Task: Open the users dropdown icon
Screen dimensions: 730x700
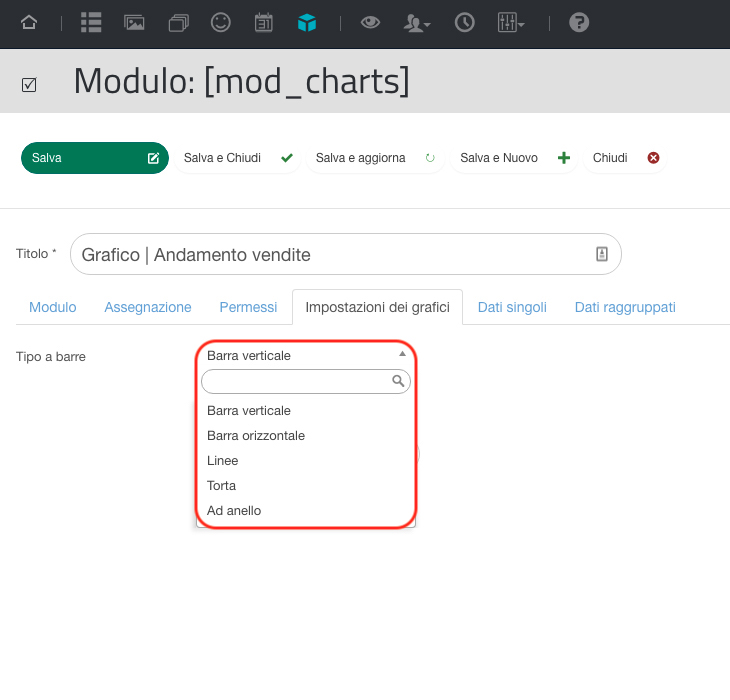Action: [x=417, y=23]
